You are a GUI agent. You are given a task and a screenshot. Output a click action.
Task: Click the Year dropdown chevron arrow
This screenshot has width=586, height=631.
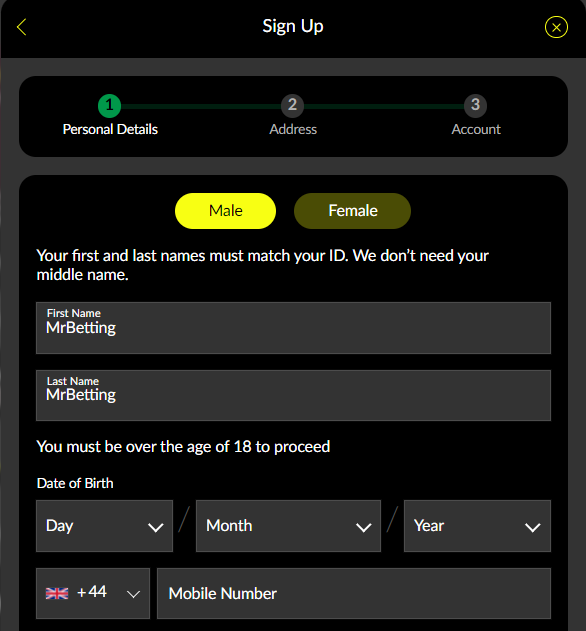[x=532, y=528]
